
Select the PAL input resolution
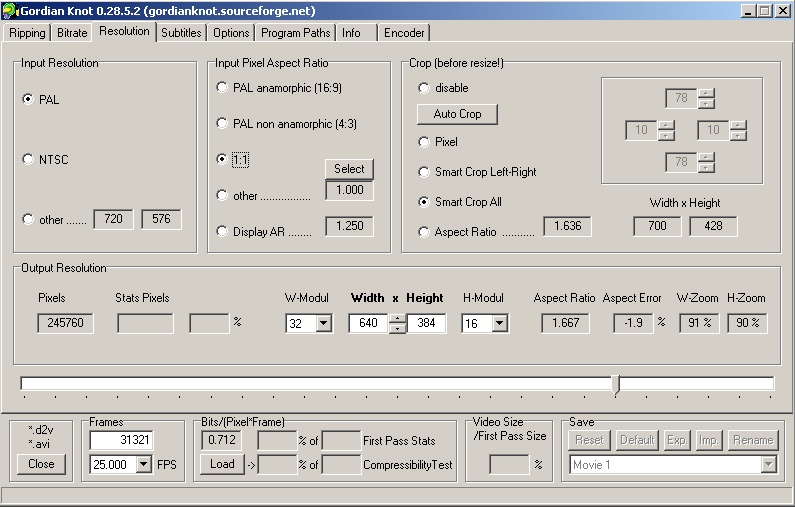click(x=28, y=99)
